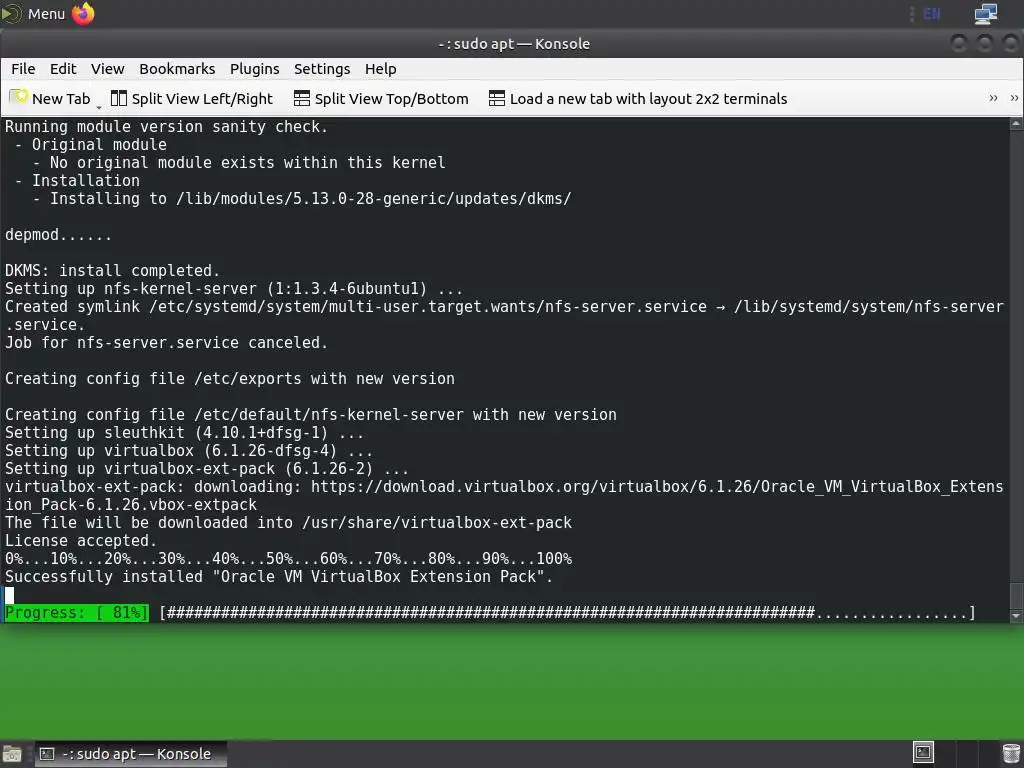Click Split View Left/Right button text
Viewport: 1024px width, 768px height.
point(202,99)
